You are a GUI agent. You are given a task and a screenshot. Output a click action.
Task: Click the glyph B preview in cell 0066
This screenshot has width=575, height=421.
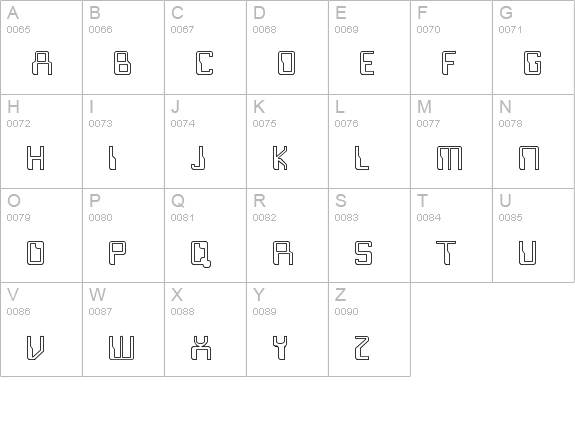pyautogui.click(x=122, y=63)
